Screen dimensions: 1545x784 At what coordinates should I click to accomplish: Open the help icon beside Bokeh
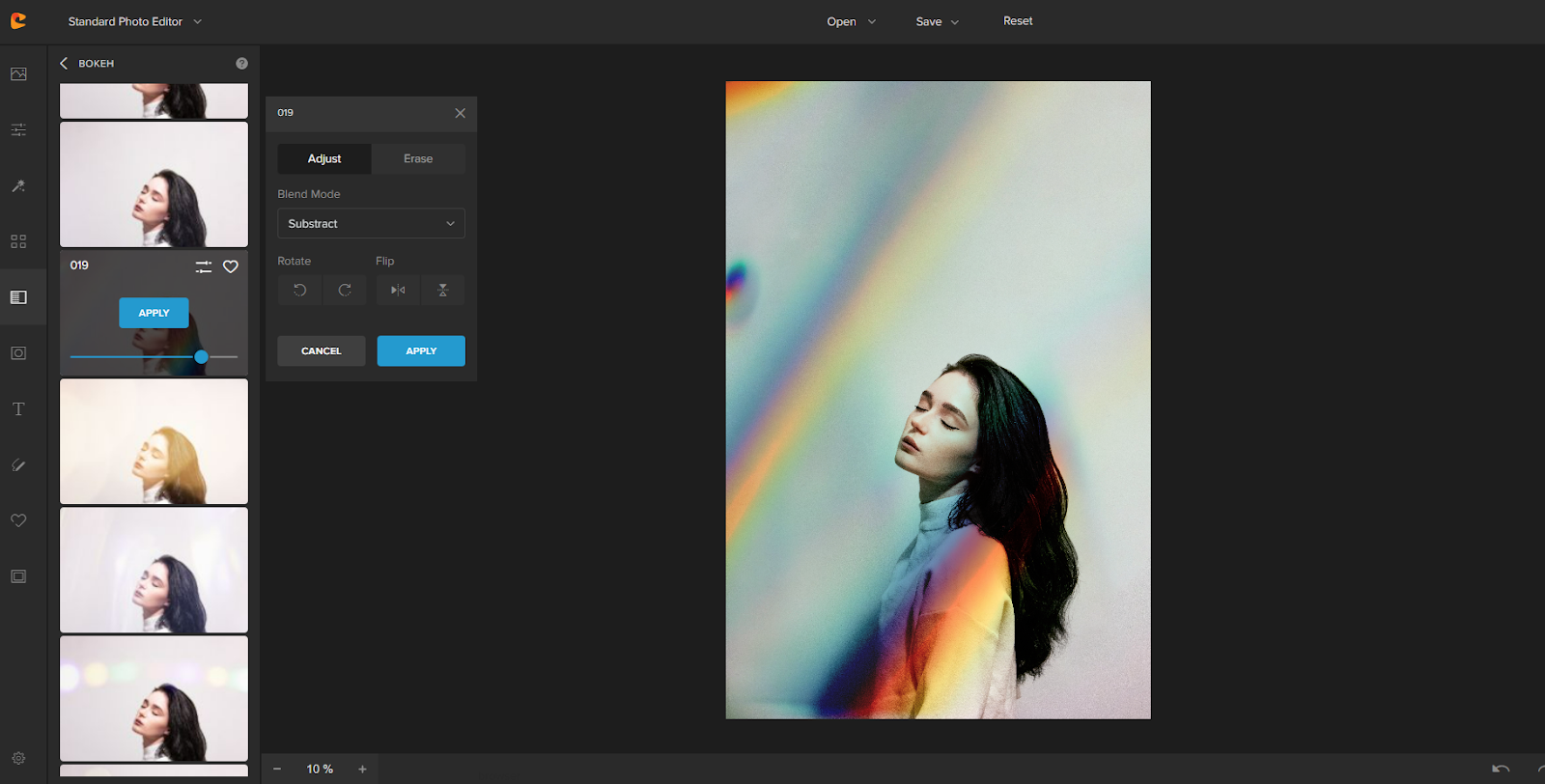click(241, 64)
